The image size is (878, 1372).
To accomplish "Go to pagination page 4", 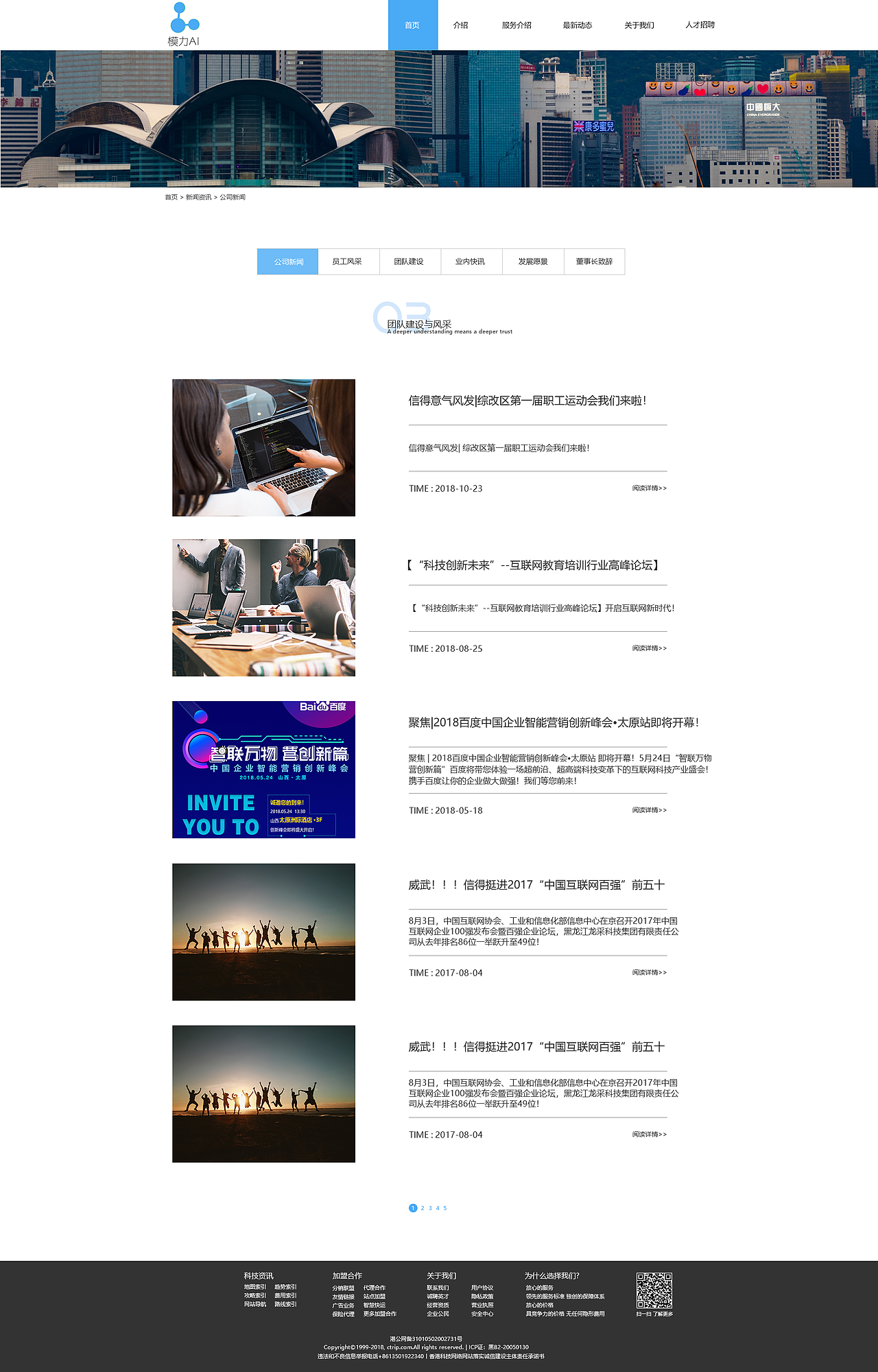I will tap(438, 1208).
